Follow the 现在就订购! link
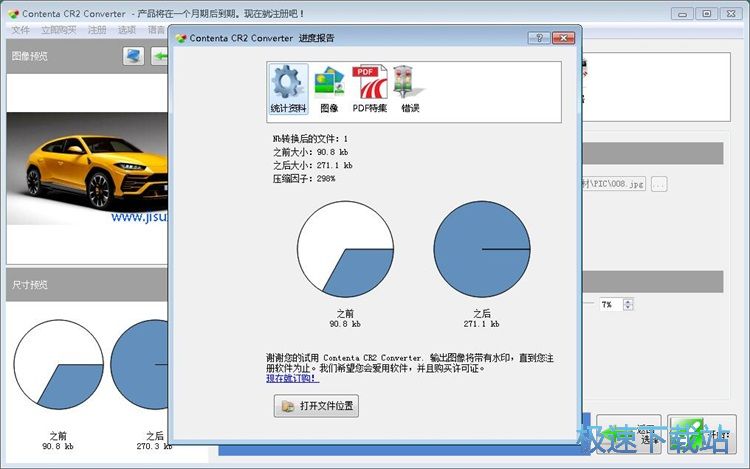Viewport: 750px width, 469px height. pos(292,379)
